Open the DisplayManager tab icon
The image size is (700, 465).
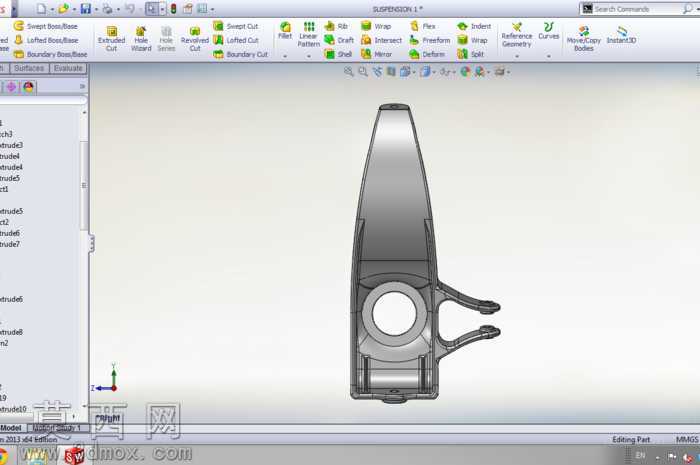[29, 87]
